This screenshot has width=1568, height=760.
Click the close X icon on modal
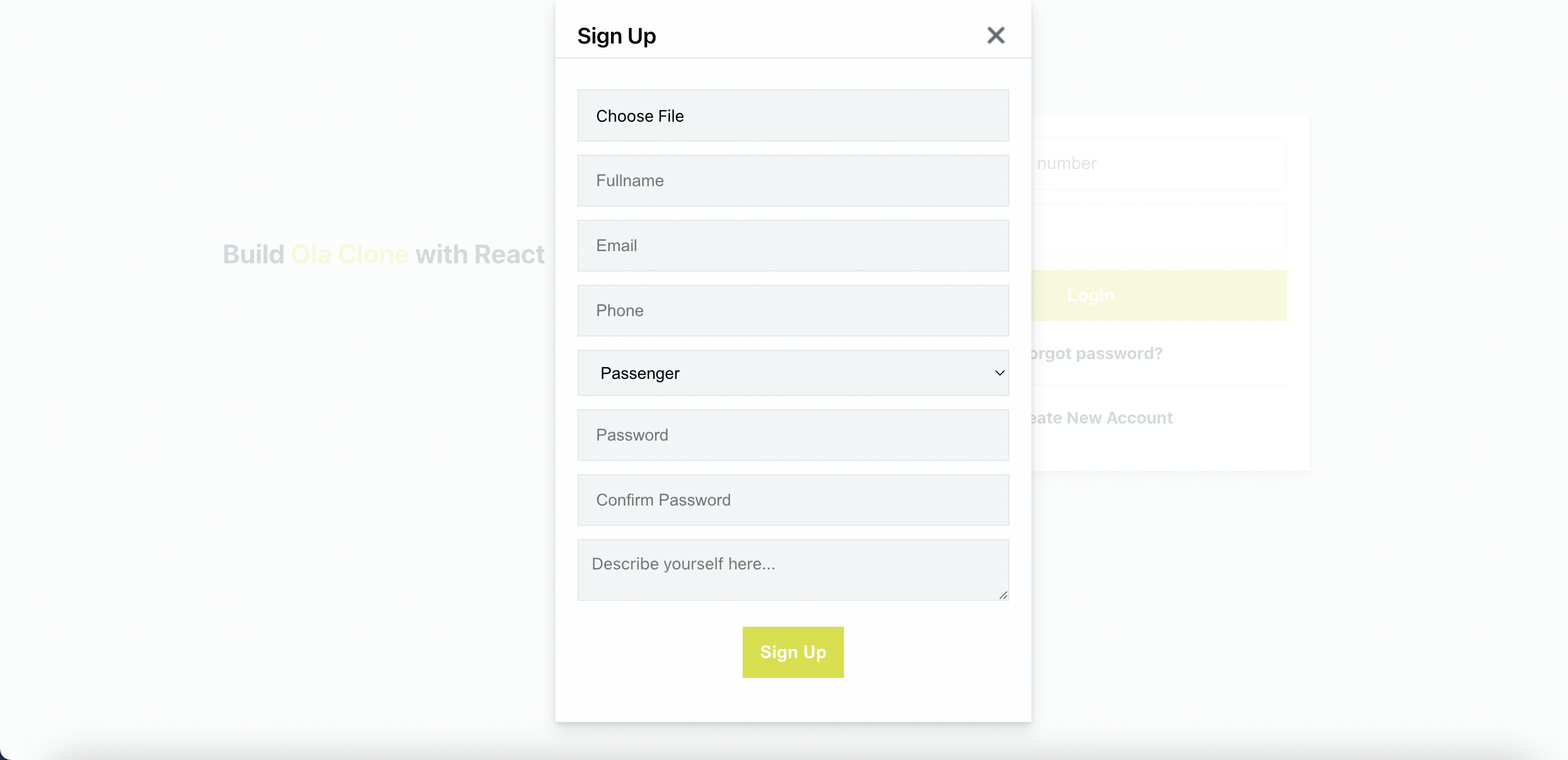click(x=996, y=35)
